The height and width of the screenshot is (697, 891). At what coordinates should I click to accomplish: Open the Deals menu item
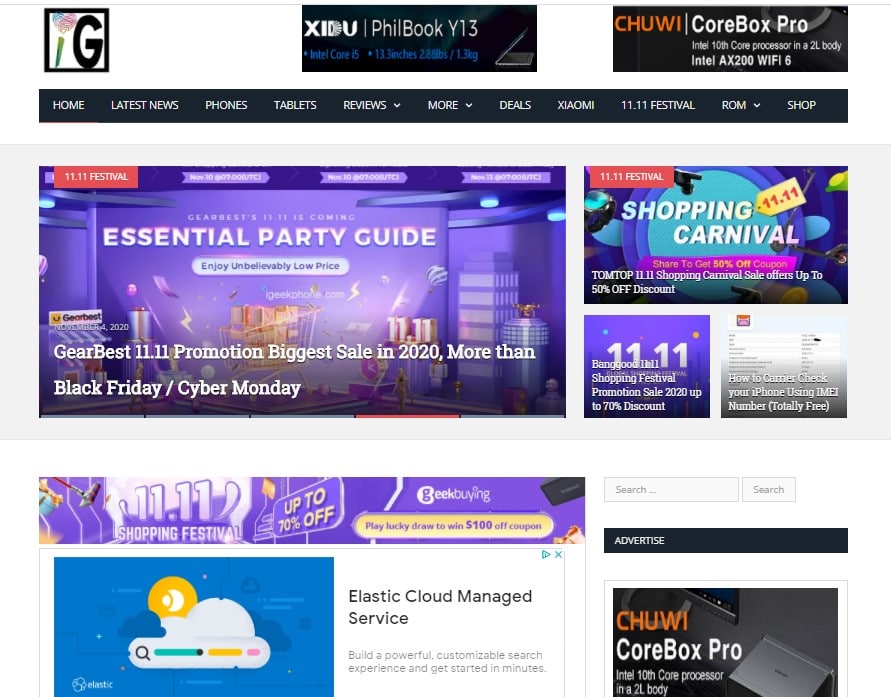(515, 105)
